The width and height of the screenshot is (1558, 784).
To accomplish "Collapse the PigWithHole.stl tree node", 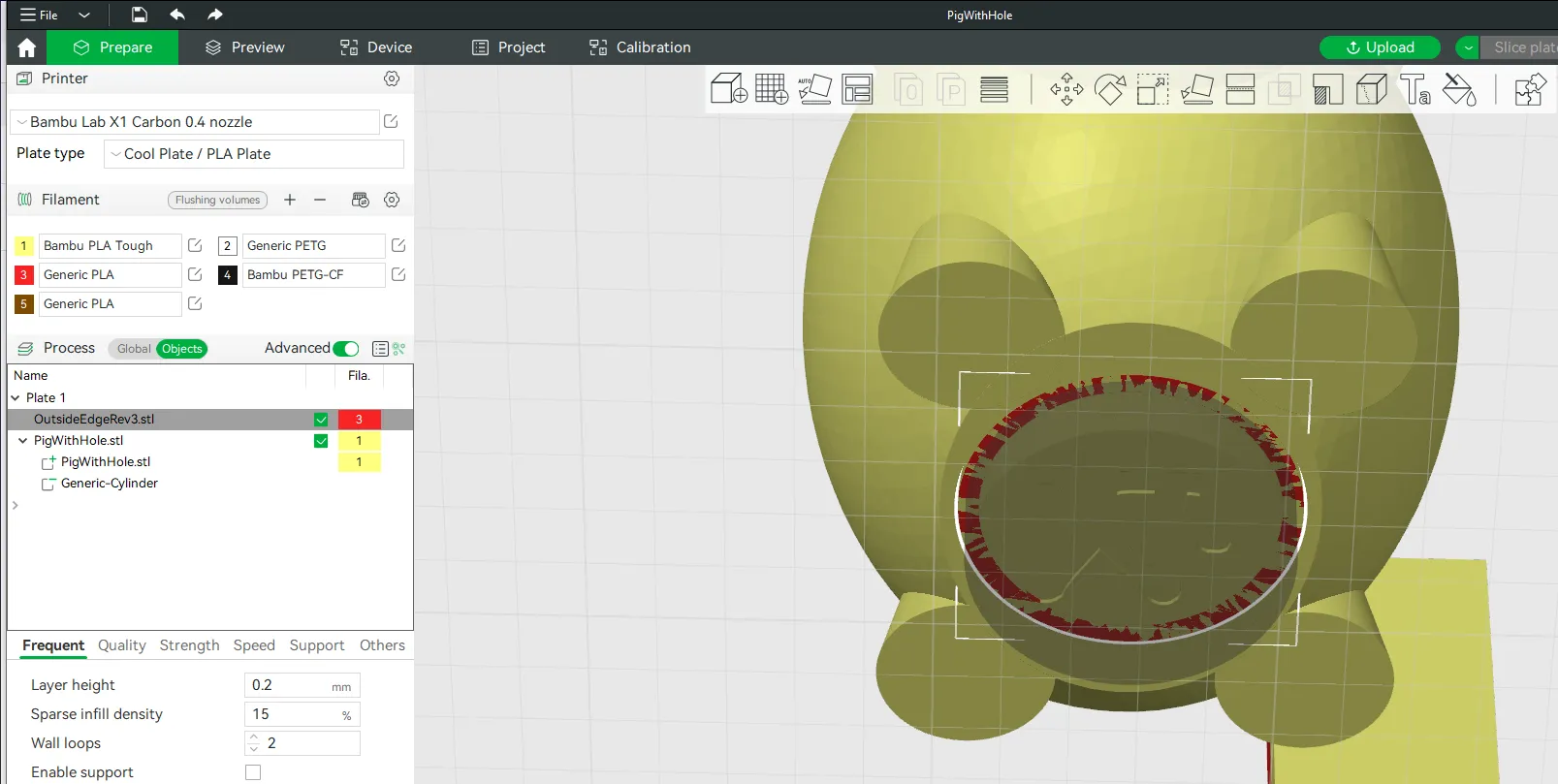I will [22, 441].
